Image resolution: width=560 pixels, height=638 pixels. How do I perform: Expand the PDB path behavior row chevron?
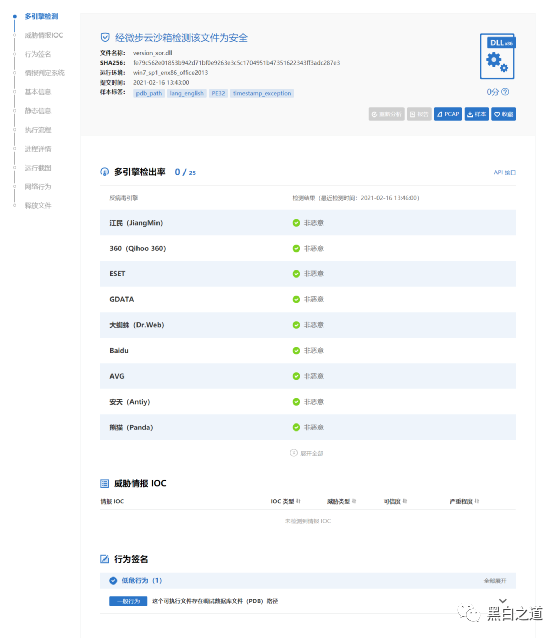(x=503, y=601)
